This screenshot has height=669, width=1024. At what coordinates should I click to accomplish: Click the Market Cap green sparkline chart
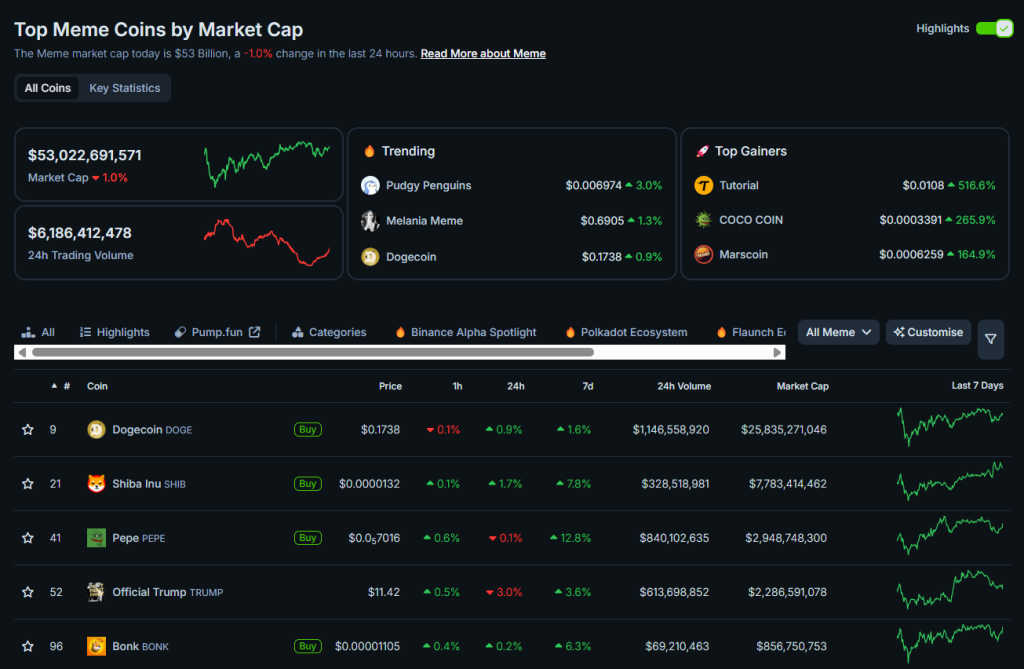[267, 163]
